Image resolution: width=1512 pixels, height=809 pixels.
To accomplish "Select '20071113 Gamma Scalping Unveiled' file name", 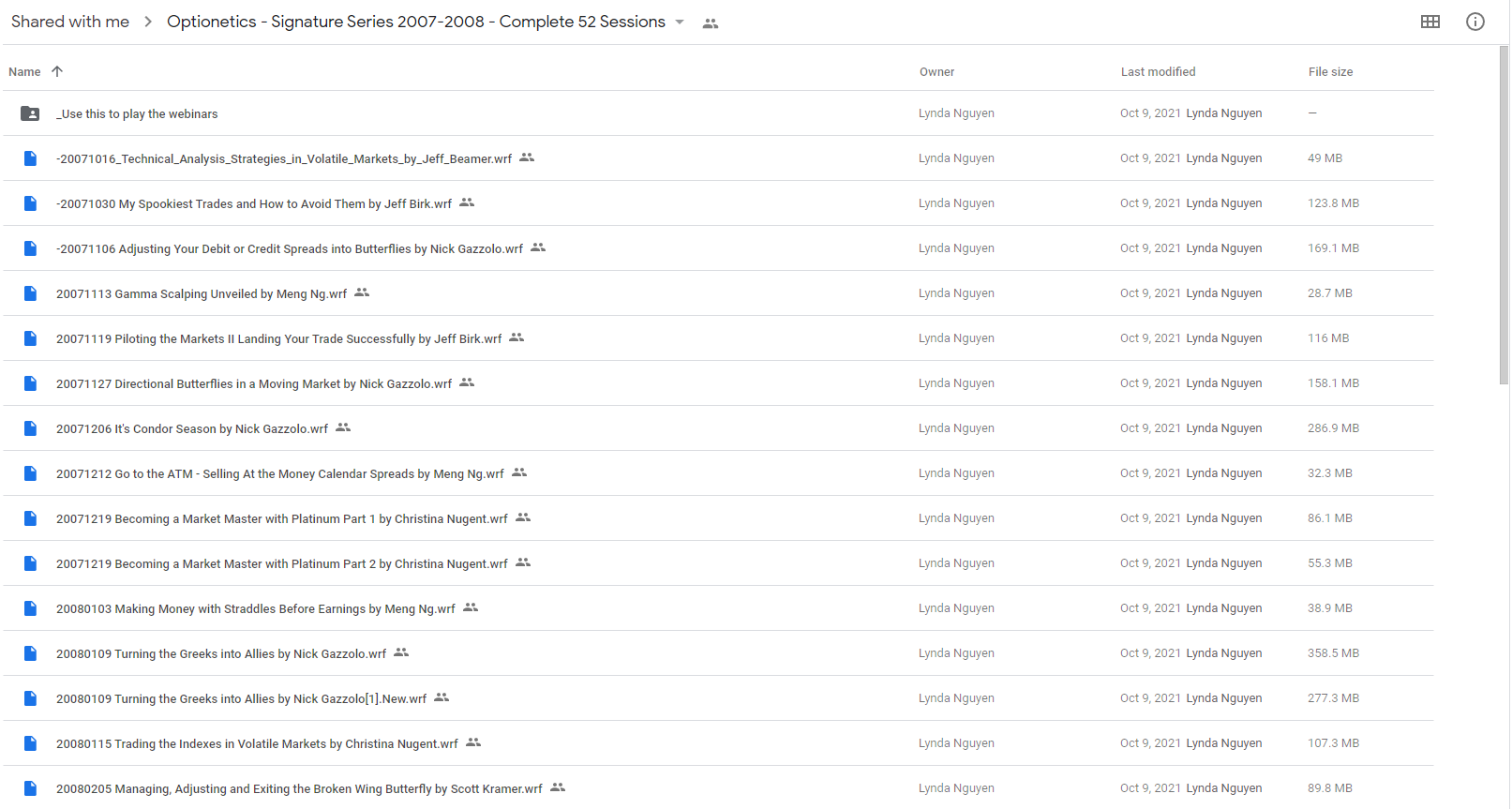I will click(202, 294).
